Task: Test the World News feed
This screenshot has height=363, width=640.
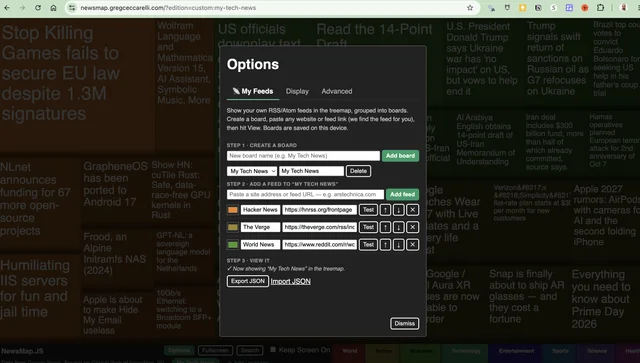Action: 368,245
